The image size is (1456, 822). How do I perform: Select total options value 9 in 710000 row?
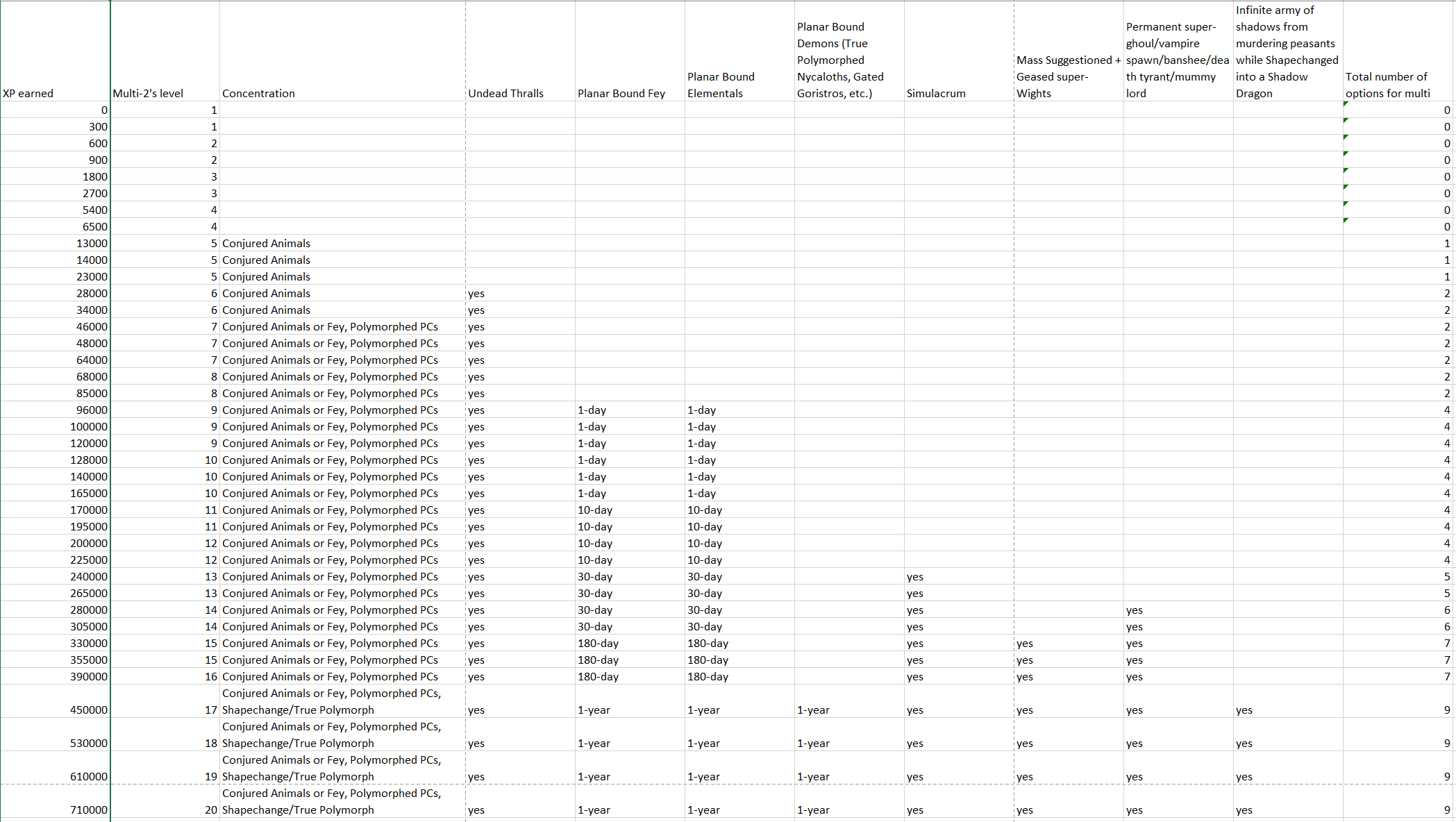1399,801
